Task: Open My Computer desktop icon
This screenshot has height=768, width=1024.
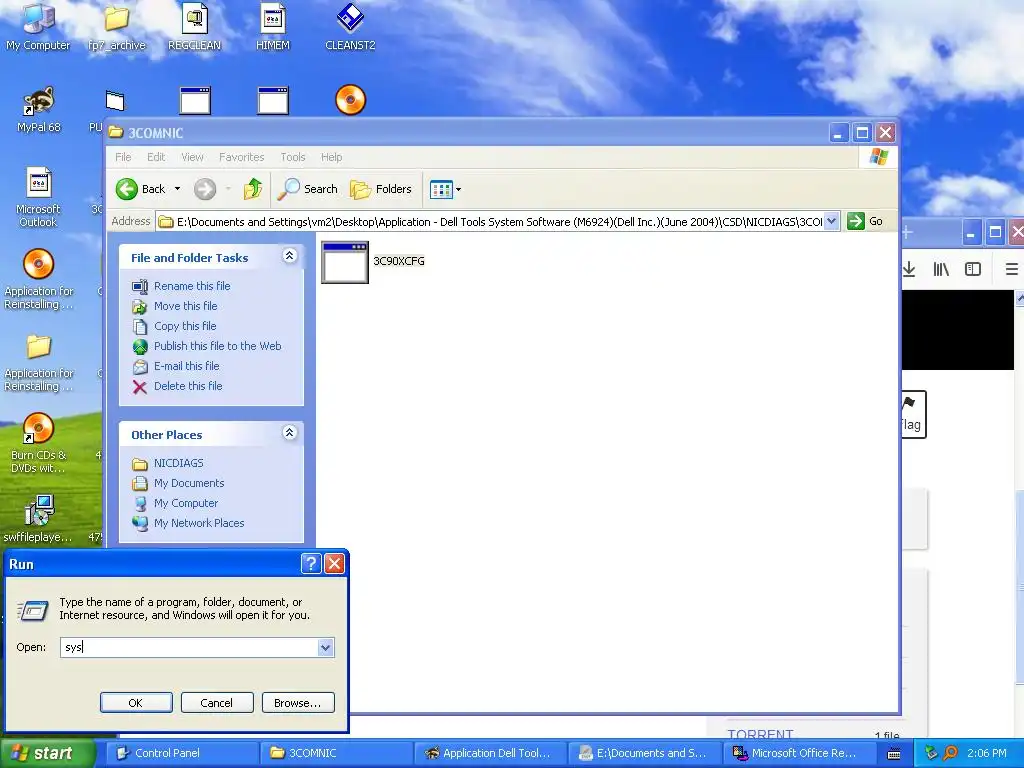Action: (x=39, y=26)
